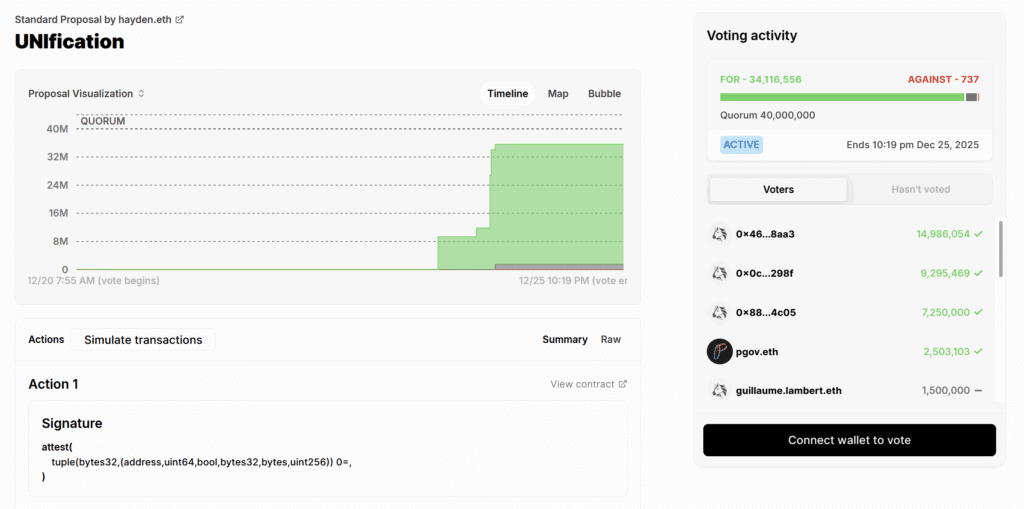Open the Proposal Visualization dropdown
This screenshot has width=1024, height=509.
coord(87,94)
